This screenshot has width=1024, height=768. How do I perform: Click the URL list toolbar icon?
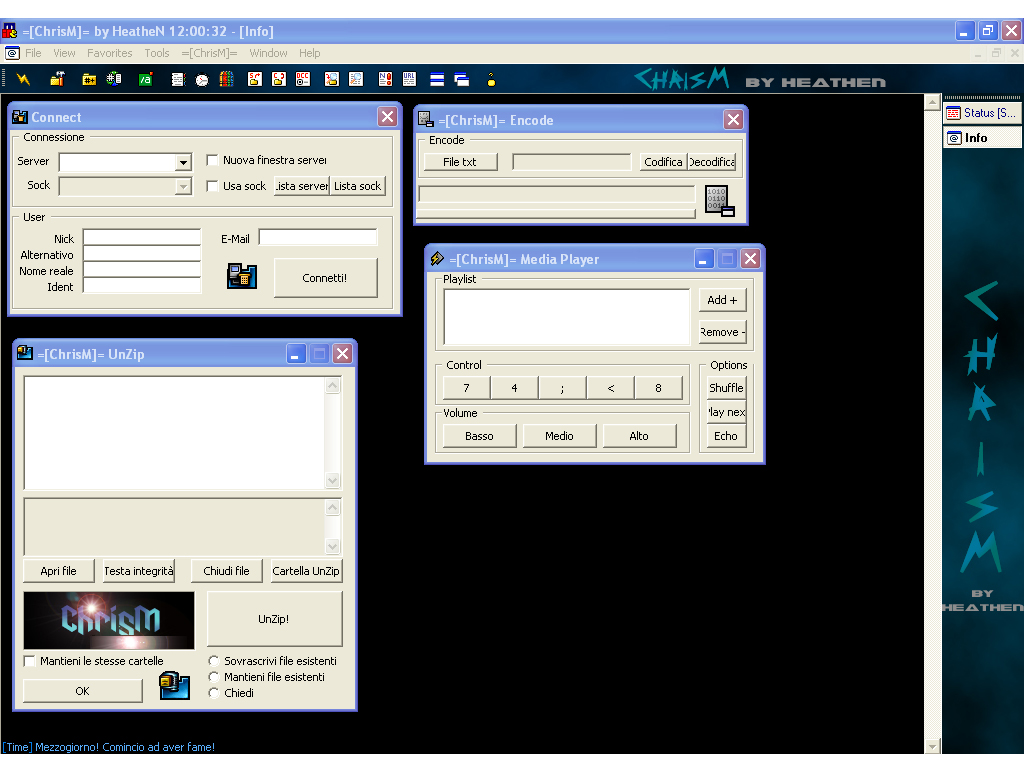409,79
